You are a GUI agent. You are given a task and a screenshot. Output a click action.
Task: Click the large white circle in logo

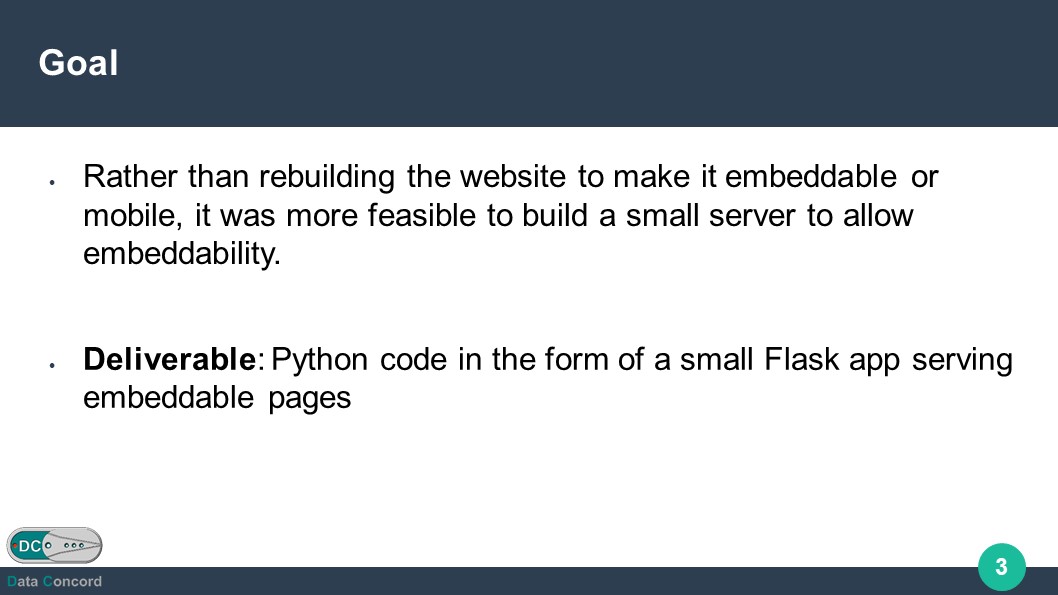[x=48, y=545]
